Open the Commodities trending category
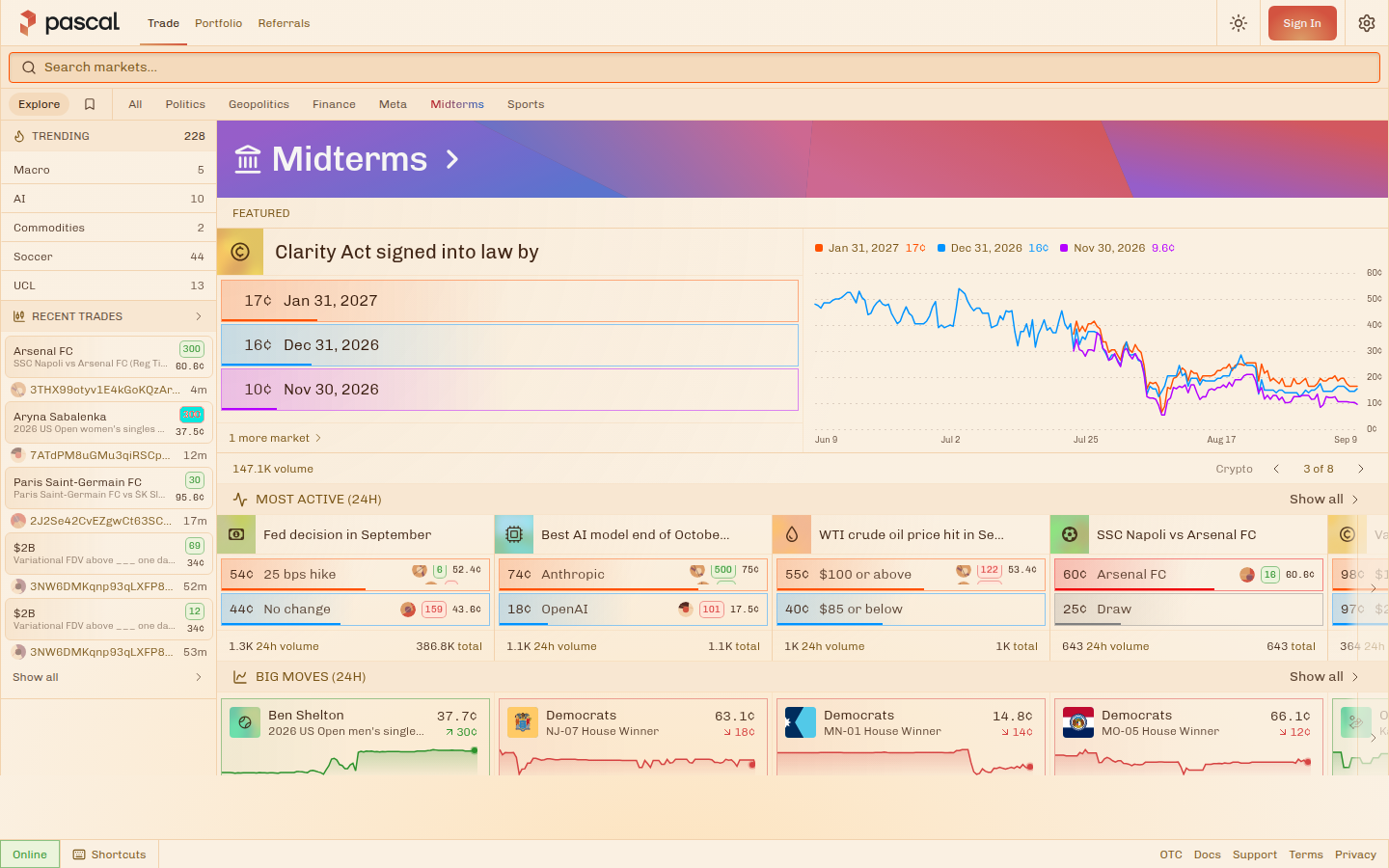Screen dimensions: 1389x868 (108, 228)
